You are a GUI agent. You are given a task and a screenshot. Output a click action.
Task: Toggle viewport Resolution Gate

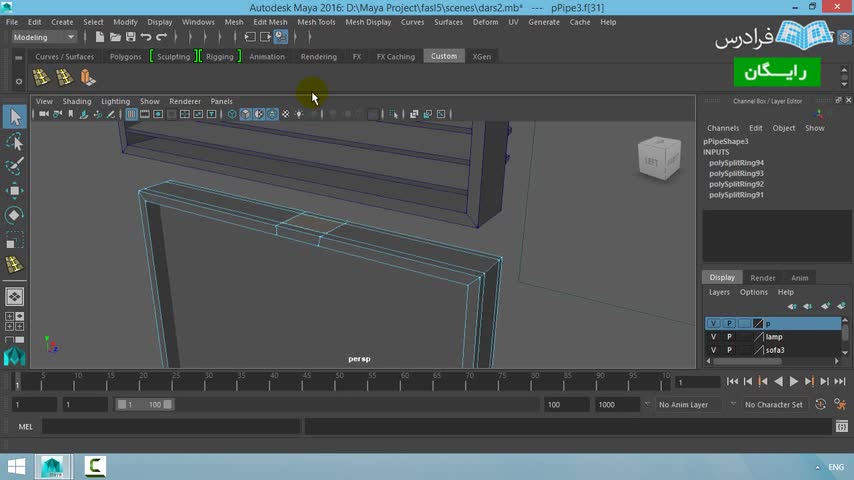pyautogui.click(x=158, y=114)
